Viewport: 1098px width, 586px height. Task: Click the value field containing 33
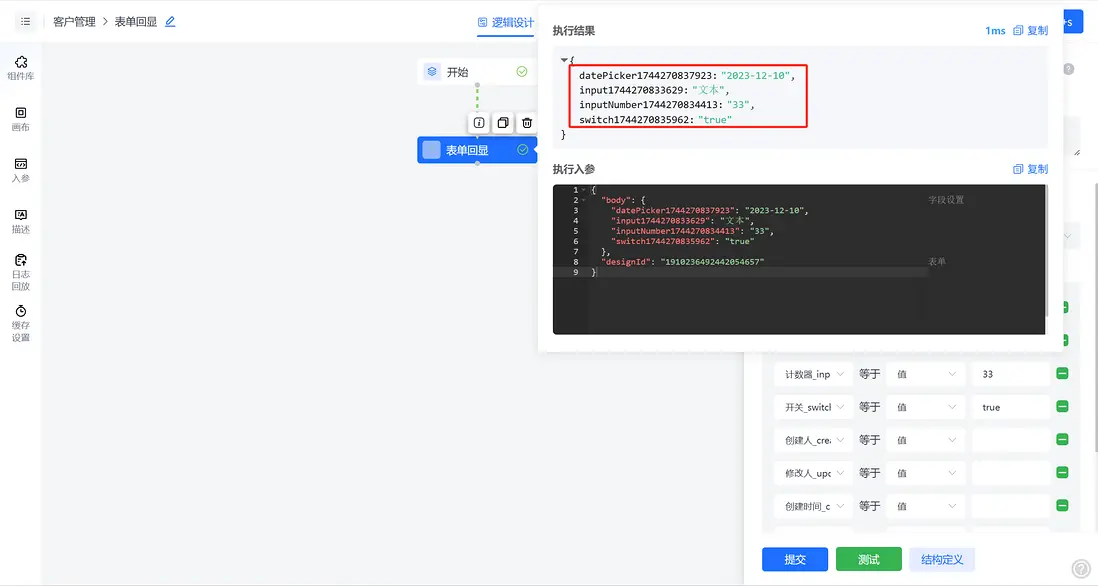click(1010, 374)
